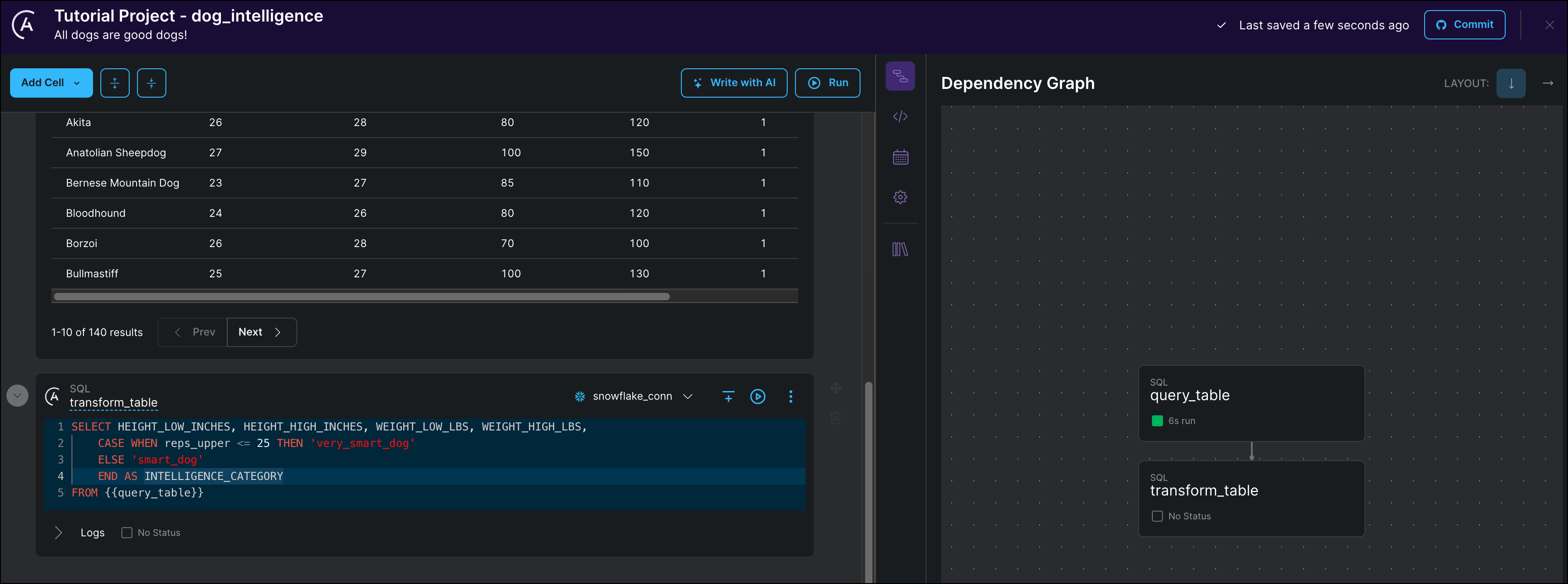Viewport: 1568px width, 584px height.
Task: Check the last saved confirmation checkmark
Action: 1221,26
